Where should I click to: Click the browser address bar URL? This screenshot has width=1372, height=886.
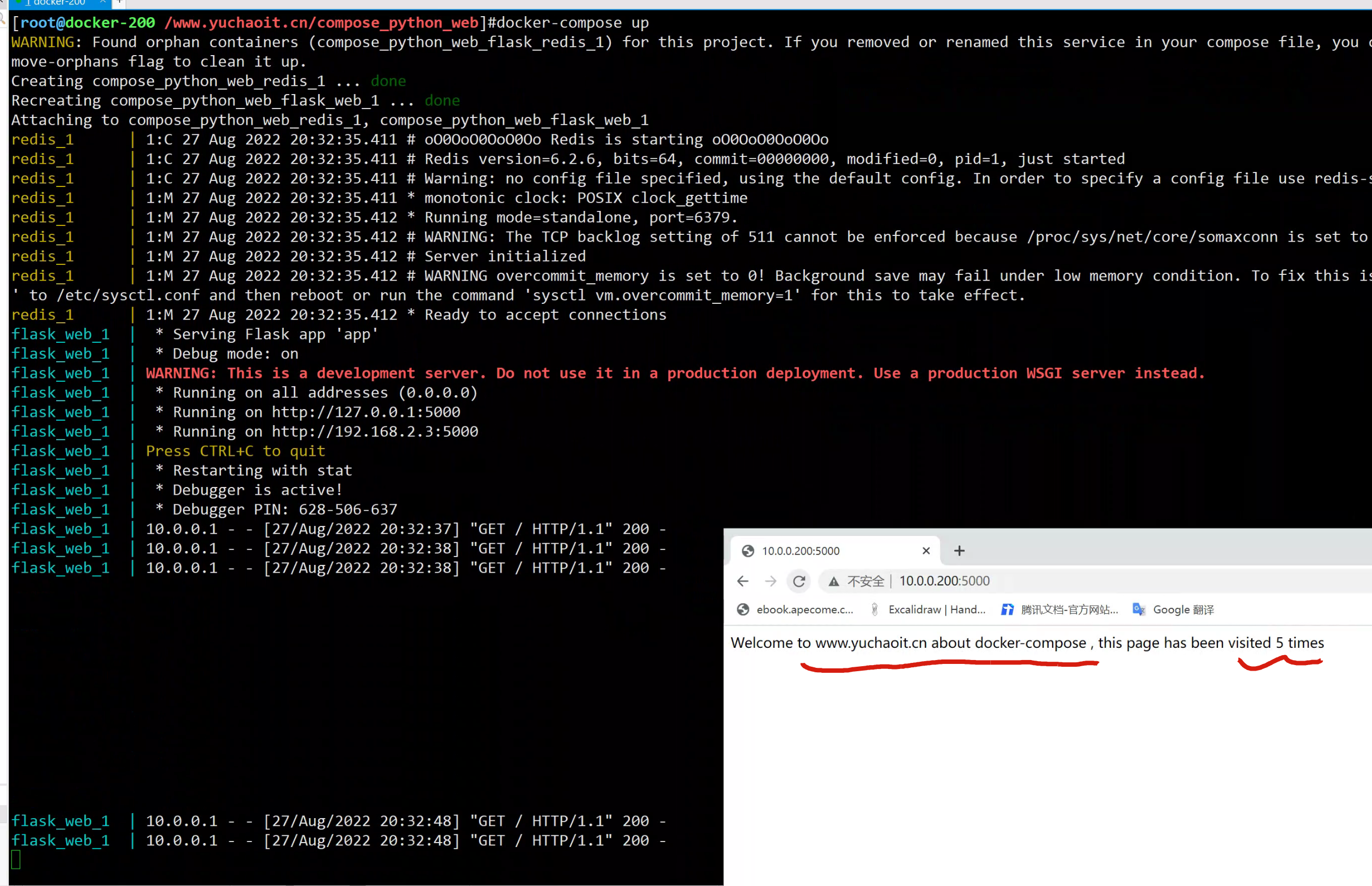click(x=944, y=581)
